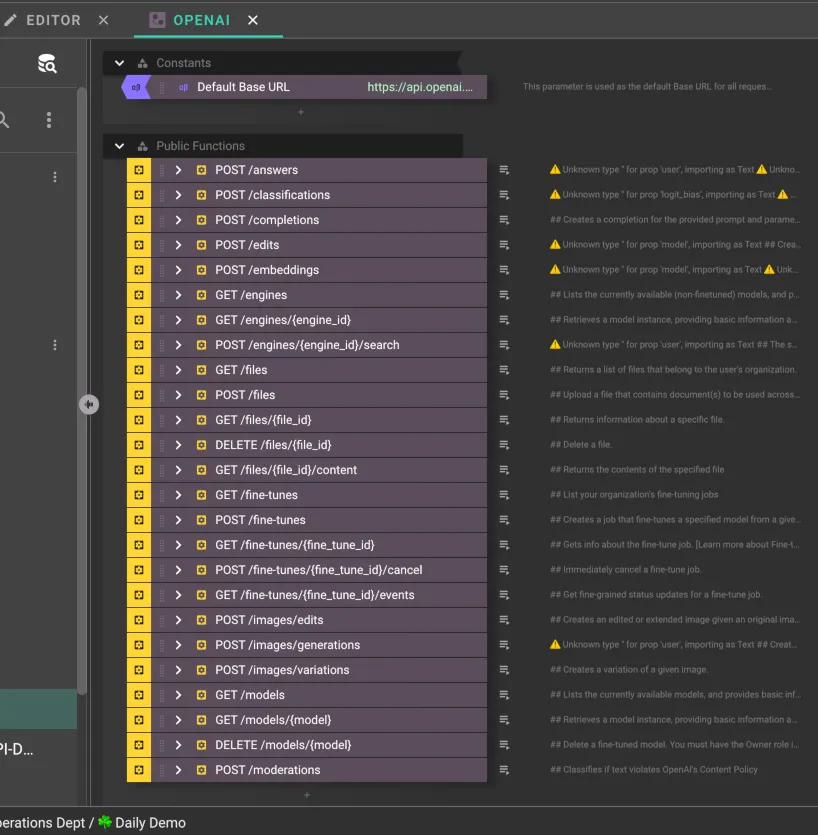The image size is (818, 835).
Task: Add a new constant with the plus button
Action: tap(301, 113)
